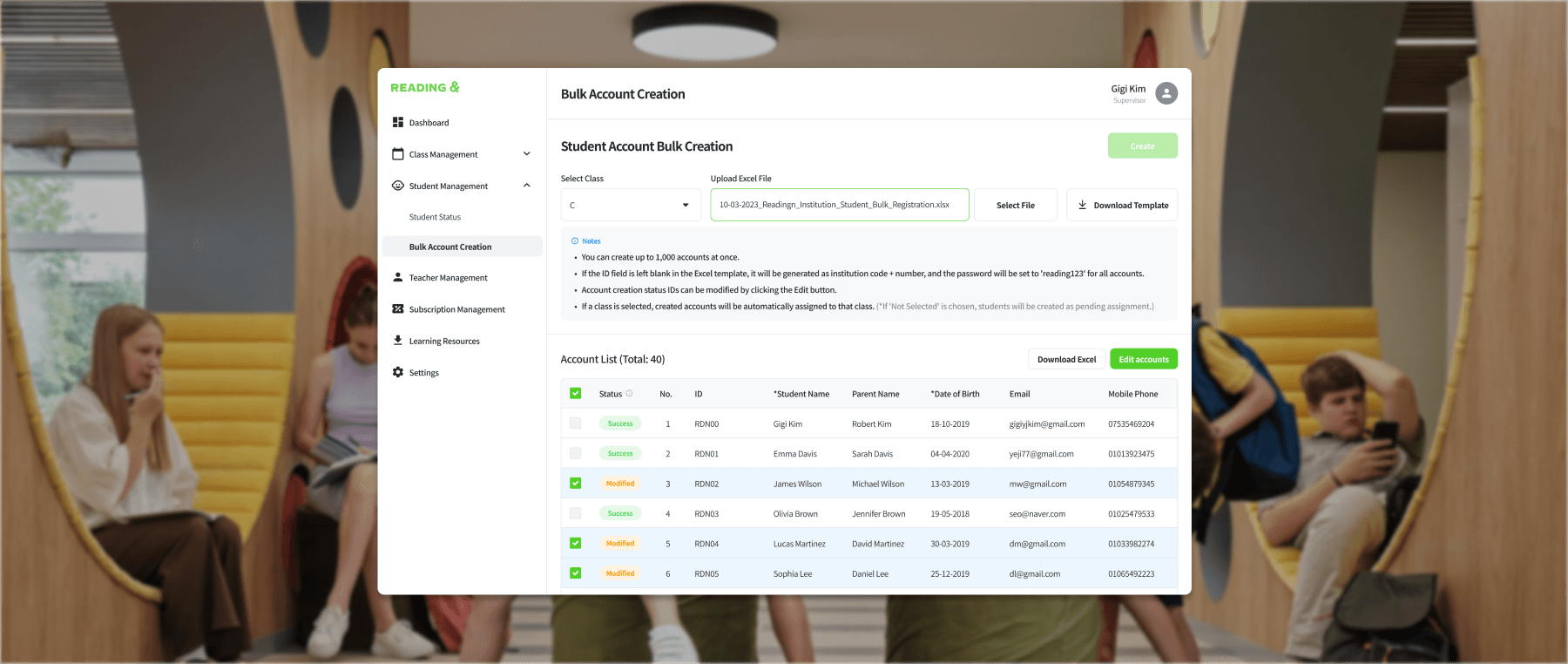Click the Success badge for Olivia Brown

(x=620, y=513)
